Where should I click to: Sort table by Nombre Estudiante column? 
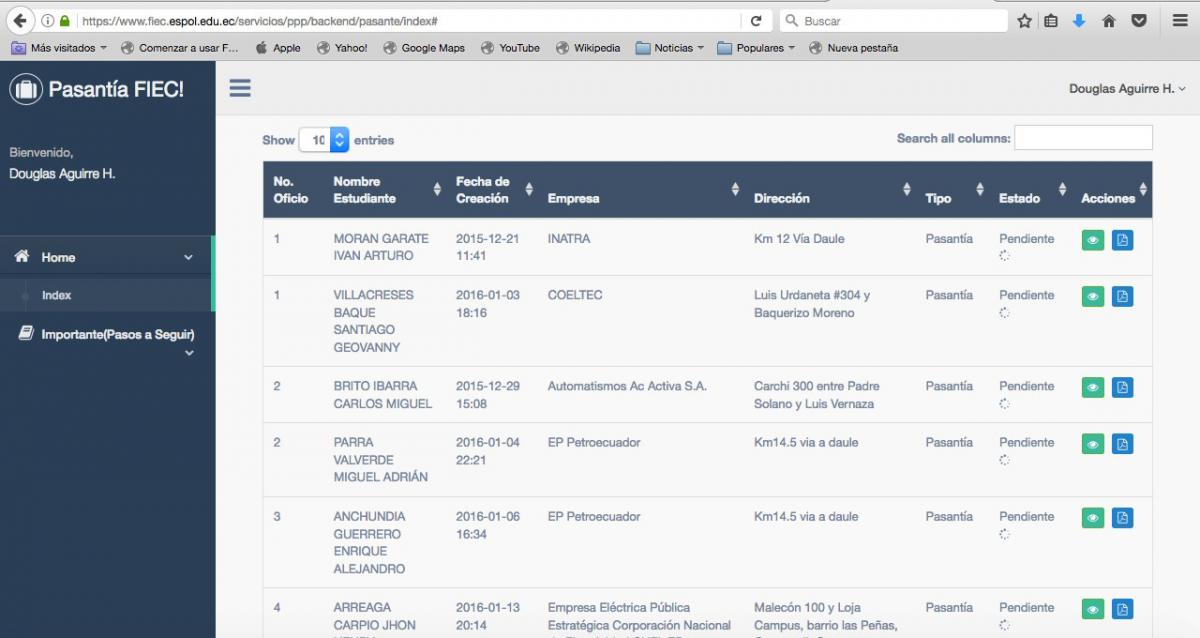(387, 190)
